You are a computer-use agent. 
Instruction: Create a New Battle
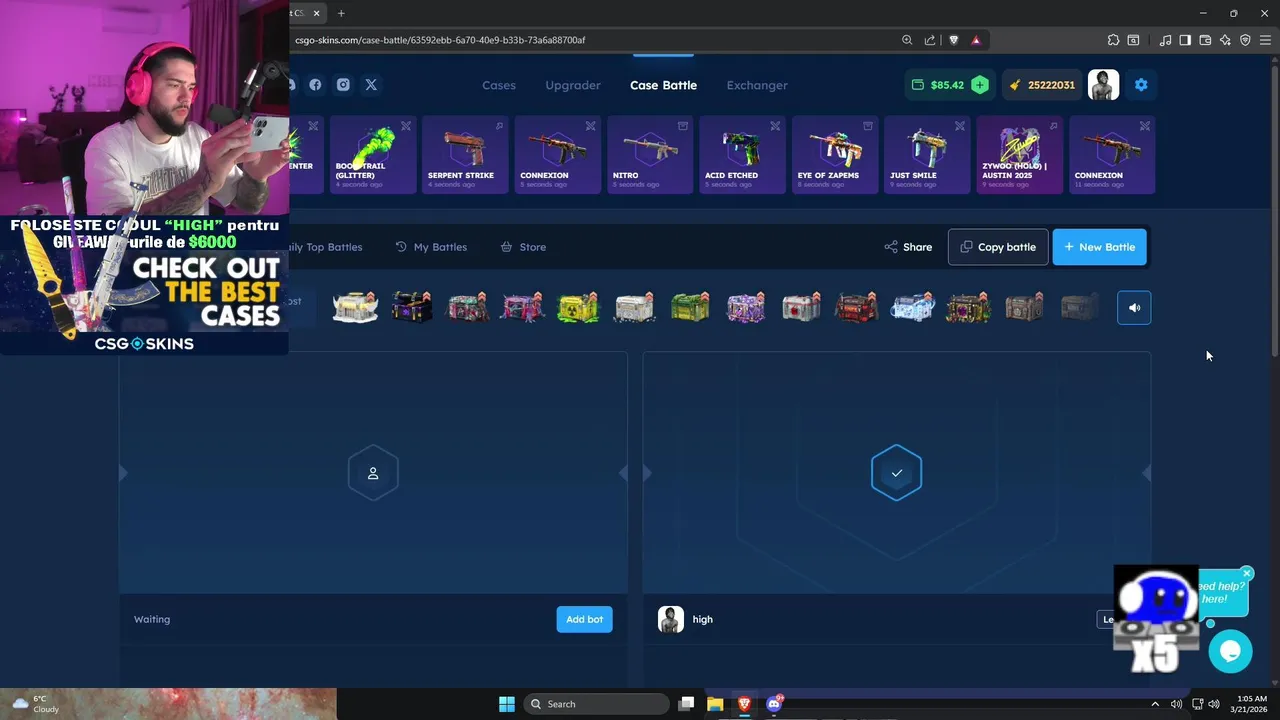click(1099, 247)
